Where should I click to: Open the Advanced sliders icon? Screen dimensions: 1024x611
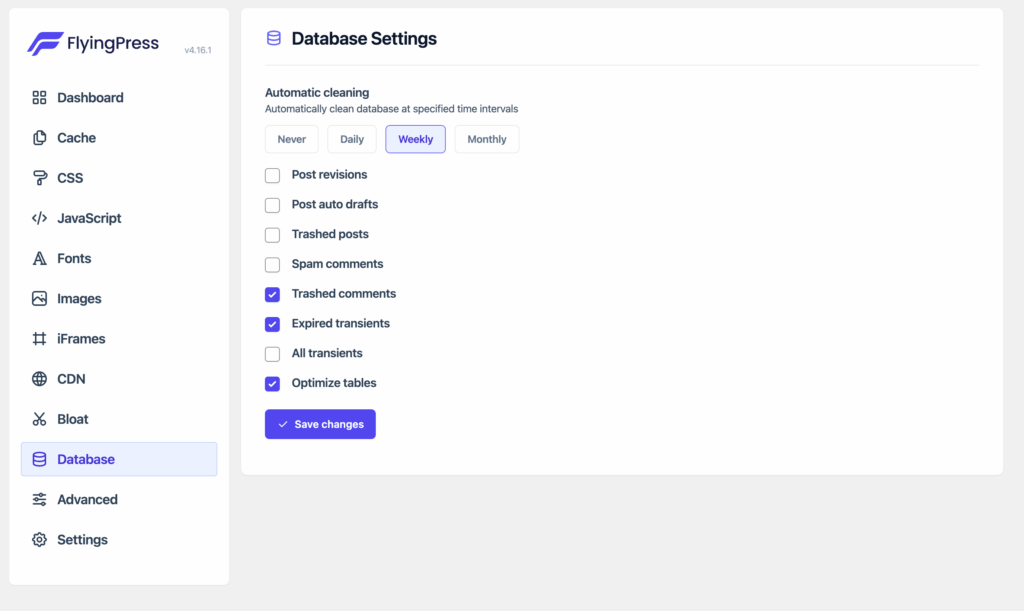point(39,499)
